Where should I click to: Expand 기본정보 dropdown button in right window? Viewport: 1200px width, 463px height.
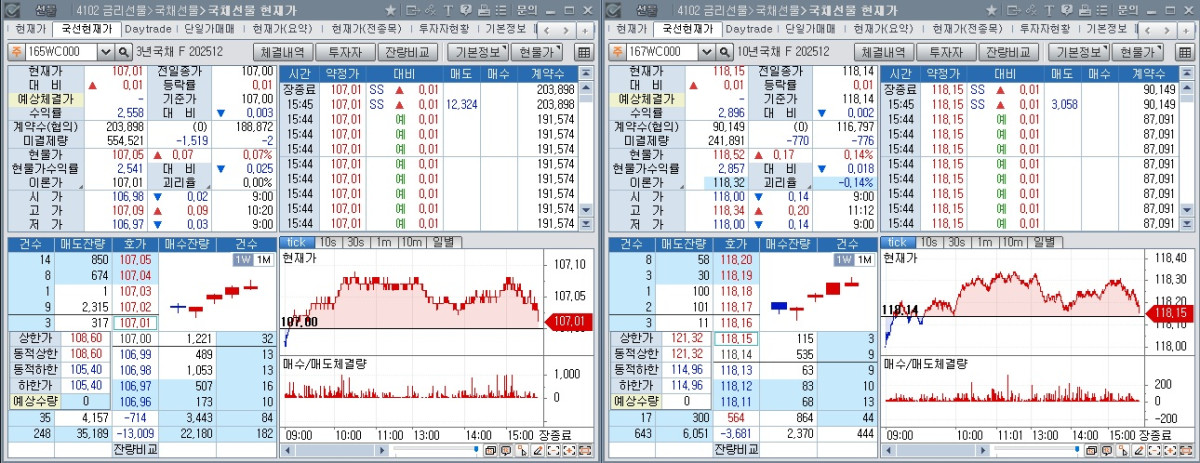coord(1079,52)
